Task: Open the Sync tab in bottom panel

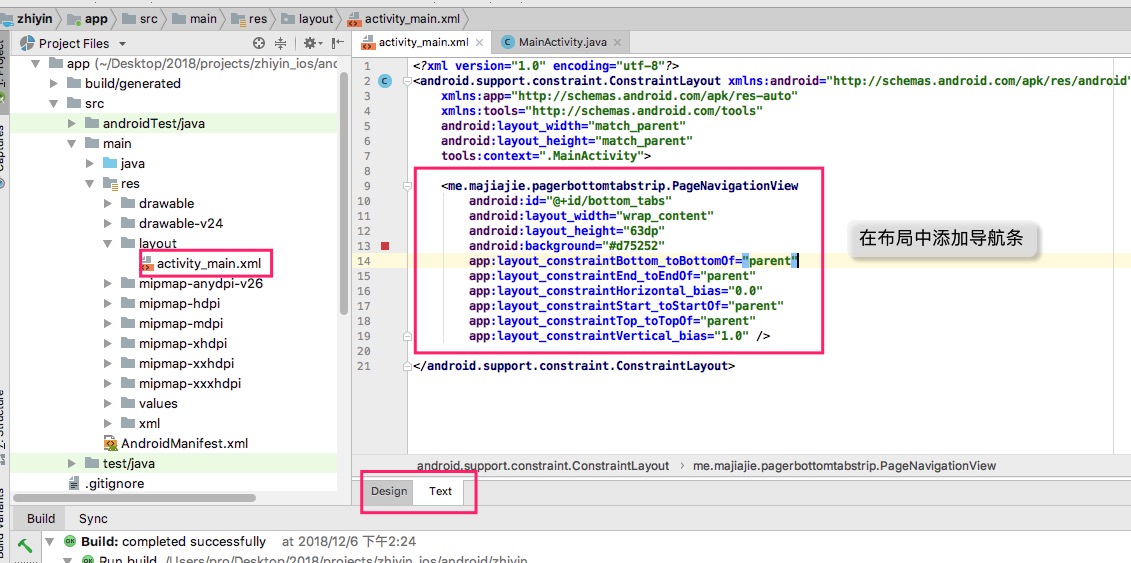Action: 93,518
